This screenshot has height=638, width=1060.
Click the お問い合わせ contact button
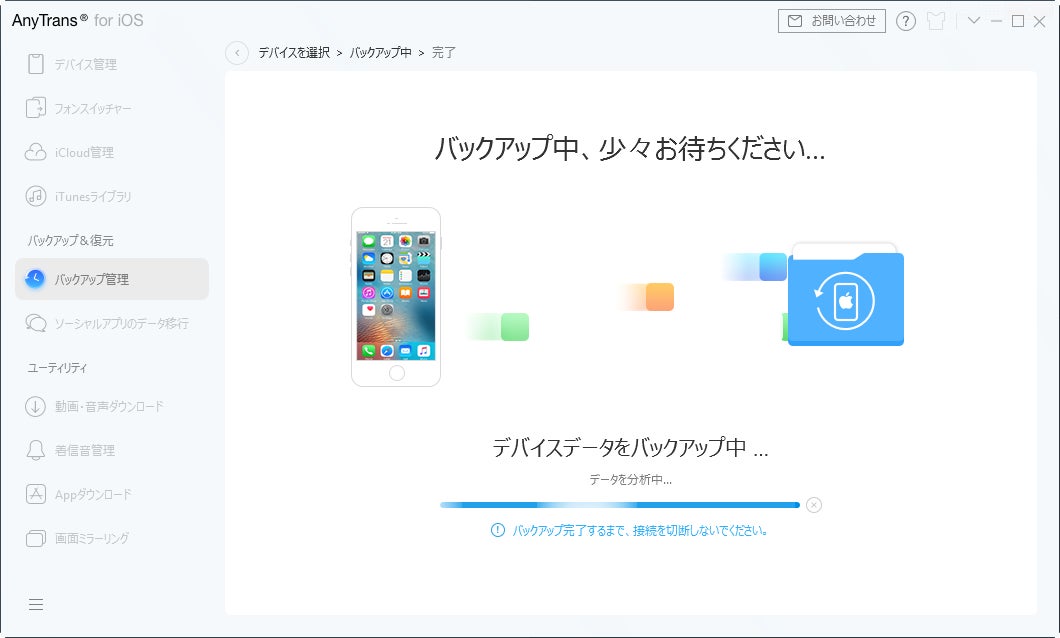[832, 21]
